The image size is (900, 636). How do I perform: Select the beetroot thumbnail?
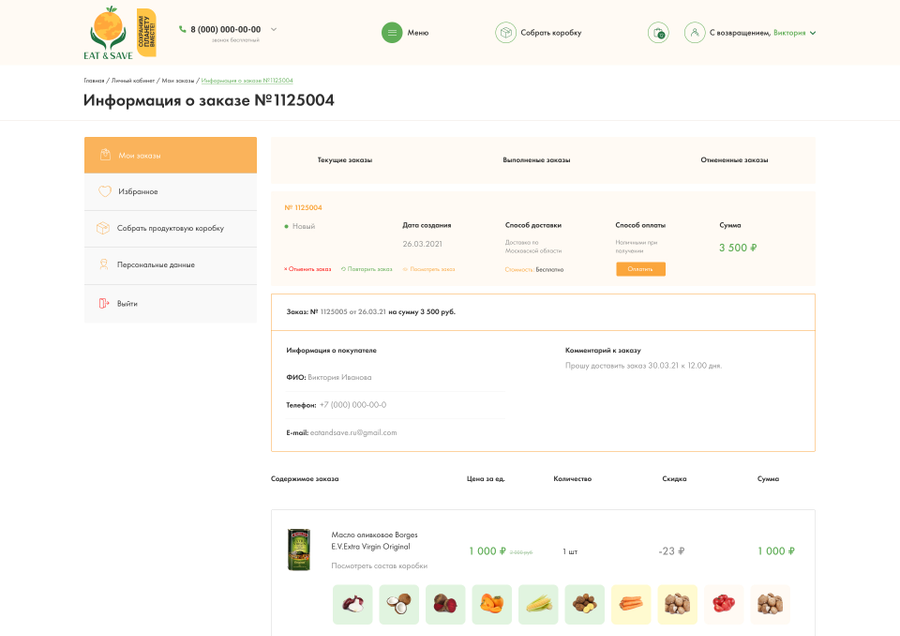coord(445,604)
